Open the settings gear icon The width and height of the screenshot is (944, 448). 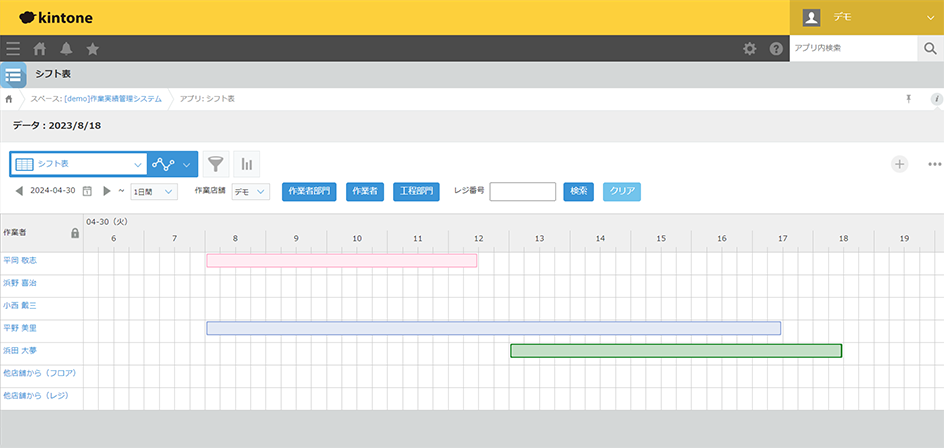pyautogui.click(x=749, y=48)
